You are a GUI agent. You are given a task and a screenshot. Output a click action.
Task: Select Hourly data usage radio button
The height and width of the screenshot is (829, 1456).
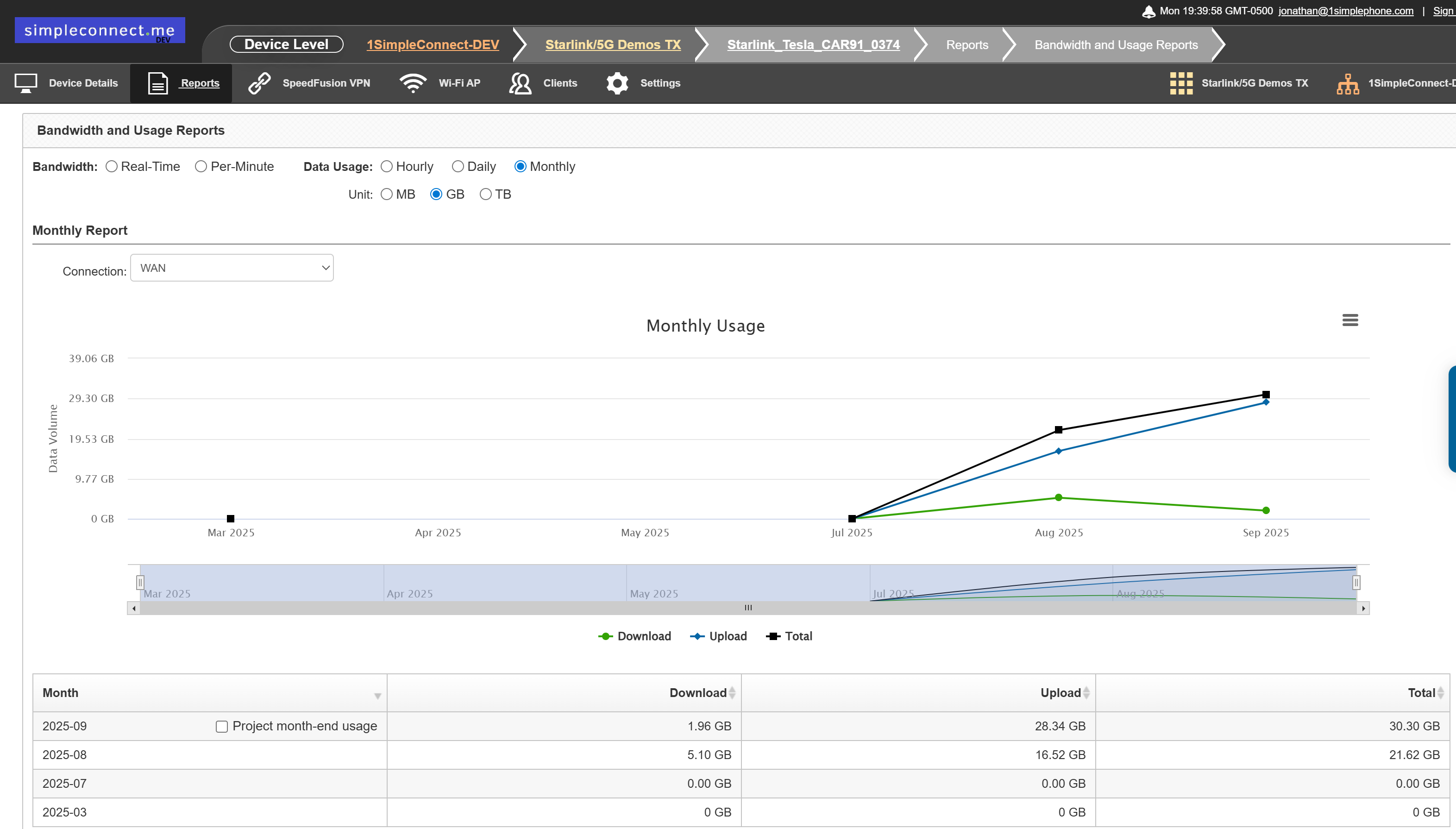point(387,166)
